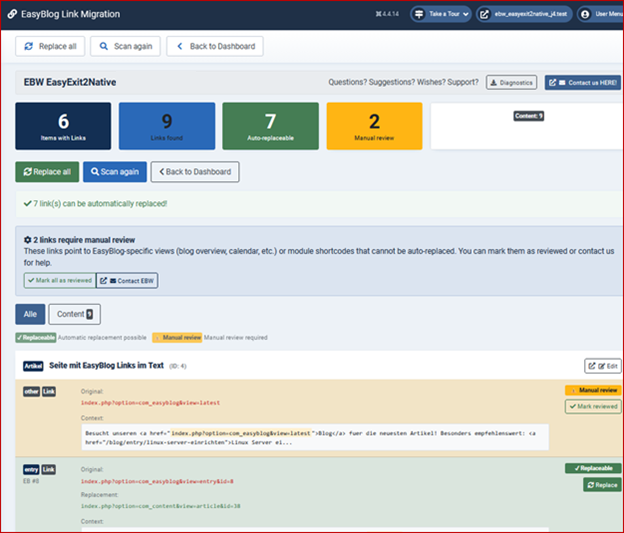The height and width of the screenshot is (533, 624).
Task: Click the download icon in Diagnostics button
Action: tap(493, 83)
